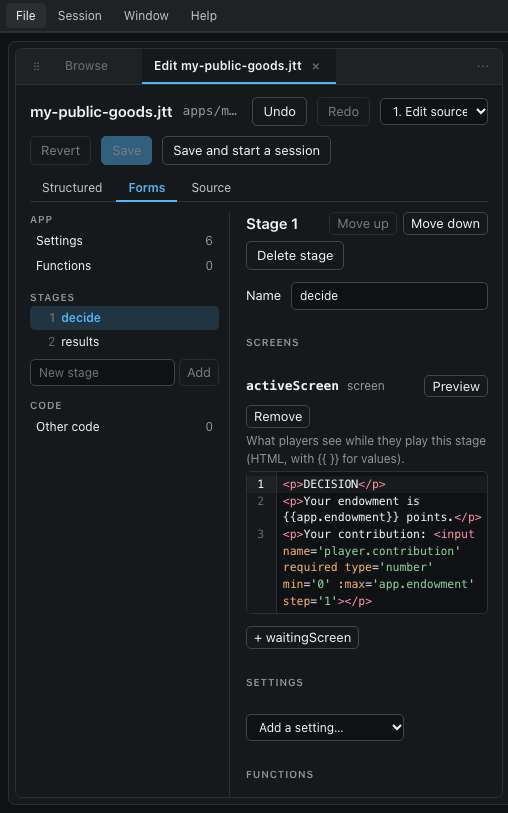
Task: Close the Edit my-public-goods.jtt tab
Action: click(316, 66)
